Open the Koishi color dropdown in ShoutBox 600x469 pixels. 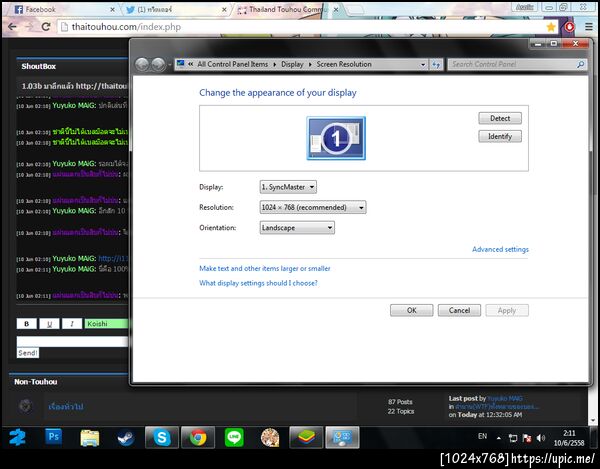coord(106,324)
